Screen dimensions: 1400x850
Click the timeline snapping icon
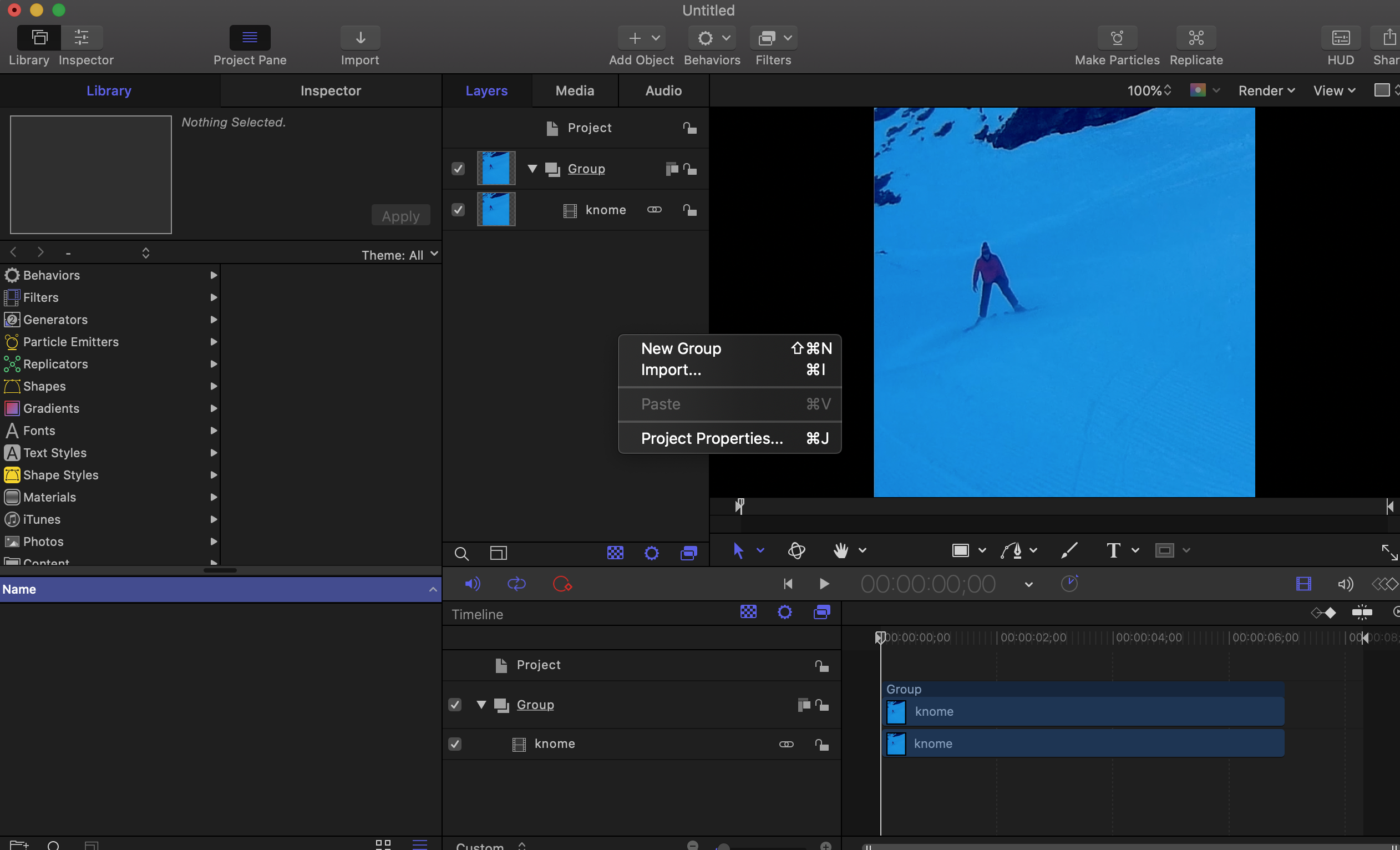tap(1361, 613)
